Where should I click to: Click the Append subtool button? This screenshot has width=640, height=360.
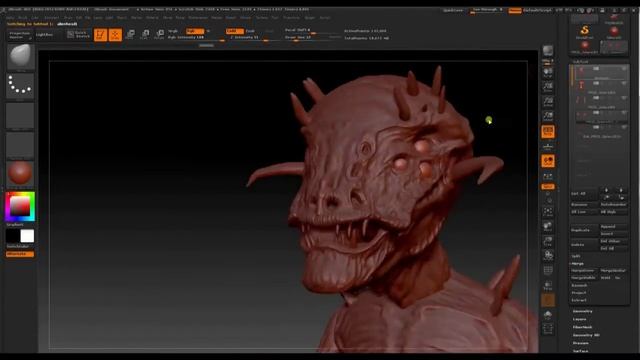point(613,227)
